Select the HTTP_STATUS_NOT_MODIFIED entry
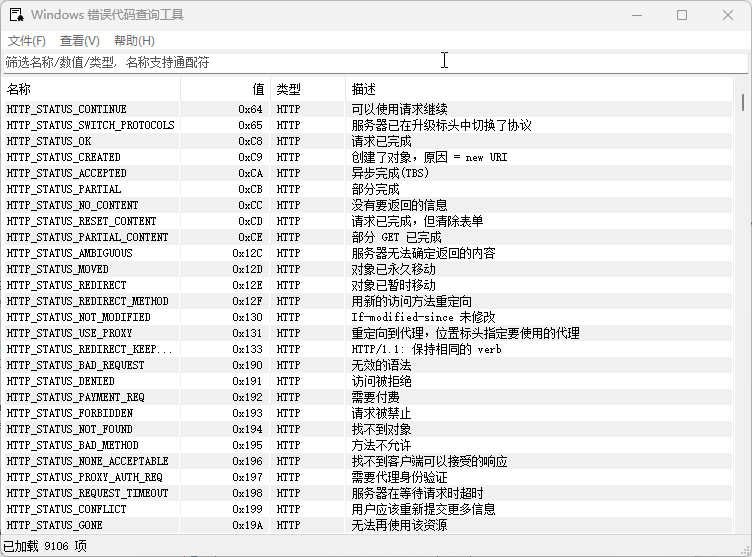Viewport: 752px width, 557px height. 368,317
